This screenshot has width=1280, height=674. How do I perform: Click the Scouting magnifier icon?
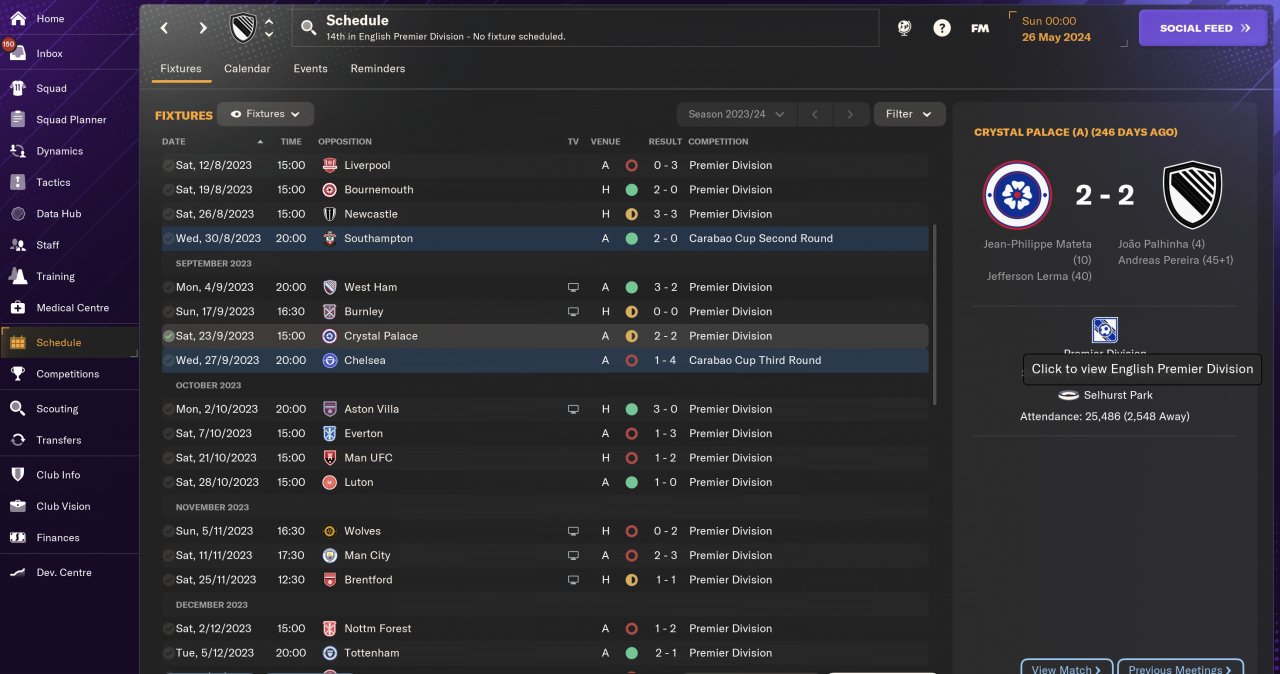tap(17, 409)
